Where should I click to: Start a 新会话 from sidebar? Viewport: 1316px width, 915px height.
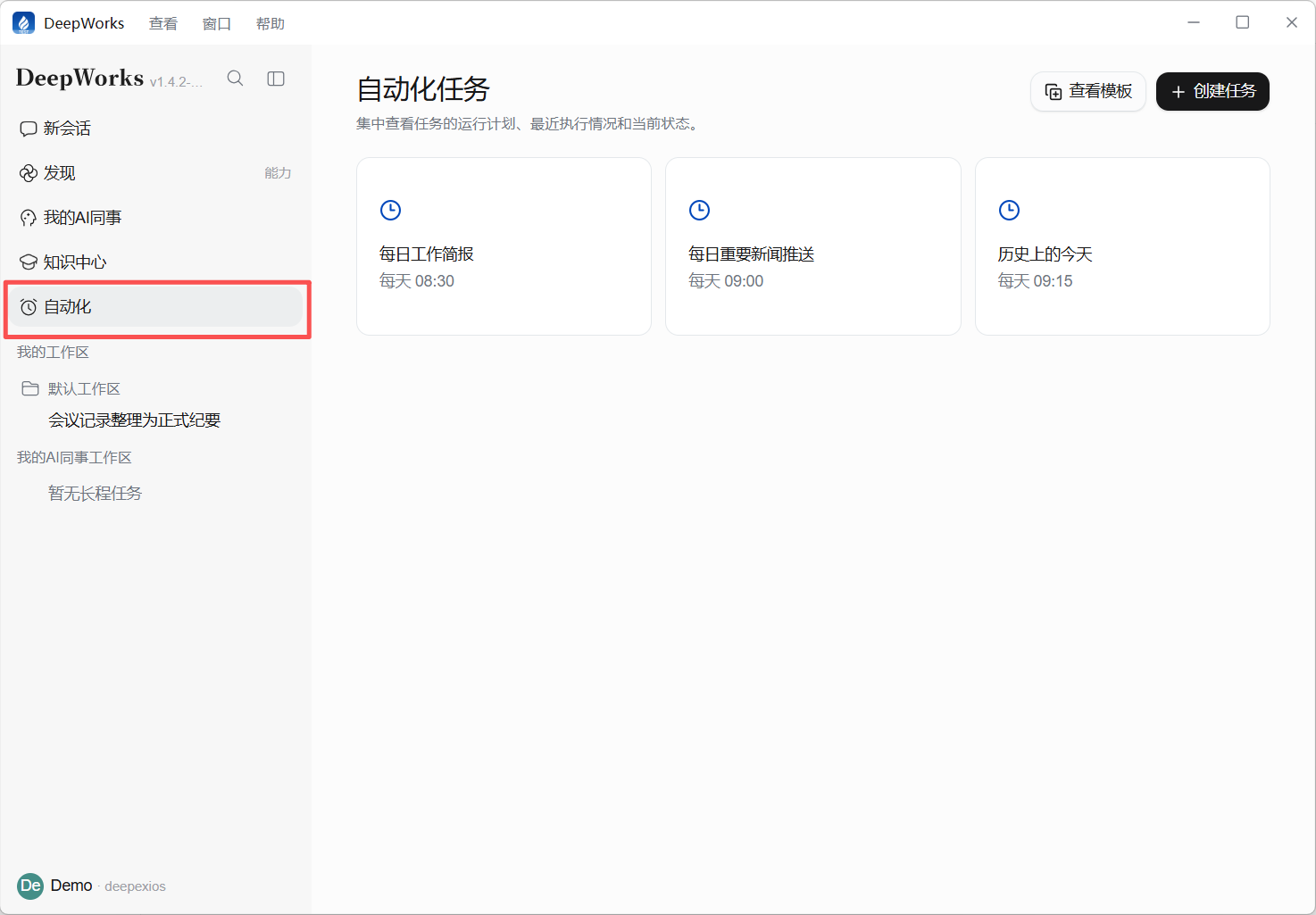[156, 129]
